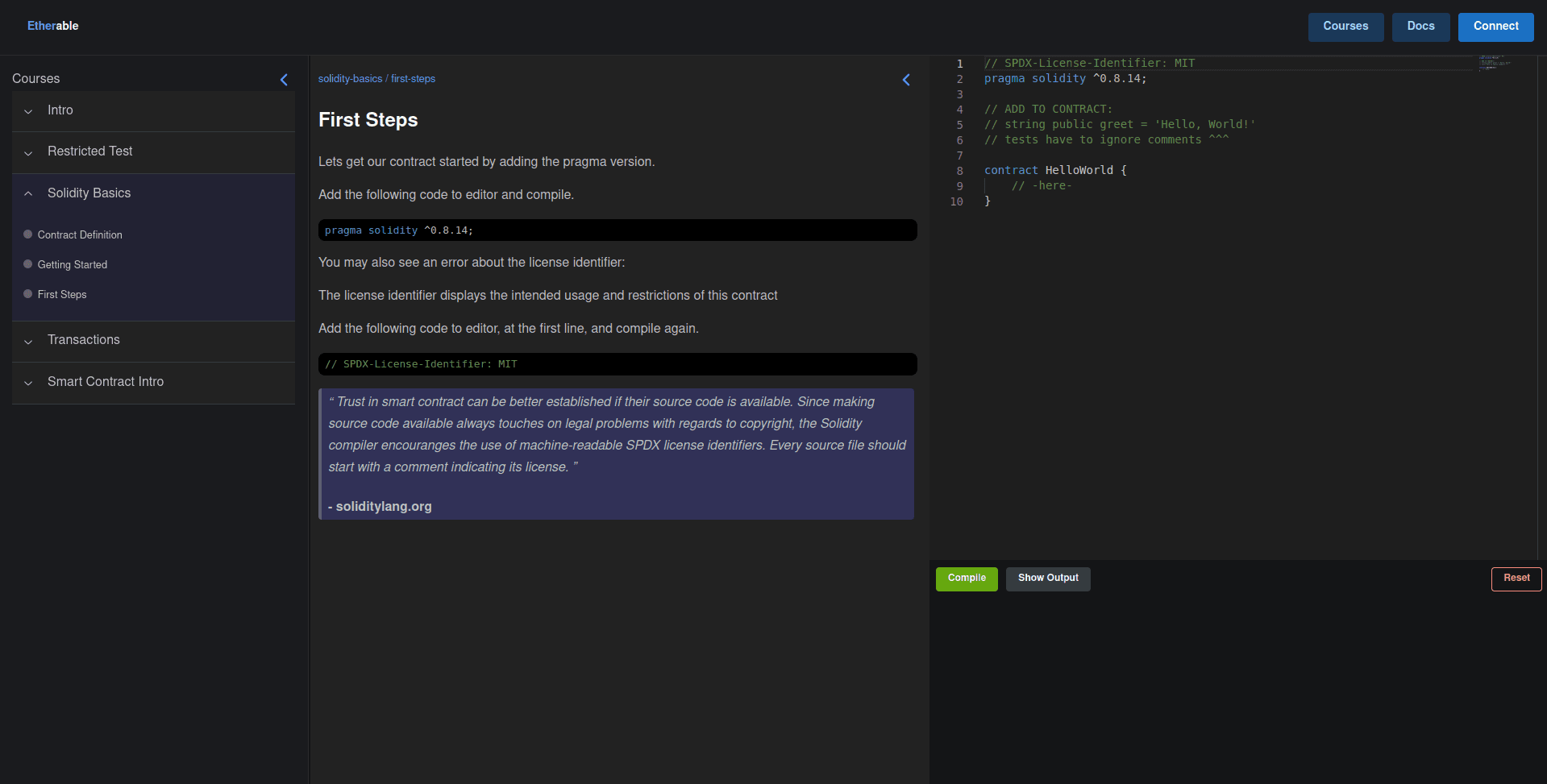The height and width of the screenshot is (784, 1547).
Task: Click the Getting Started status dot
Action: (28, 264)
